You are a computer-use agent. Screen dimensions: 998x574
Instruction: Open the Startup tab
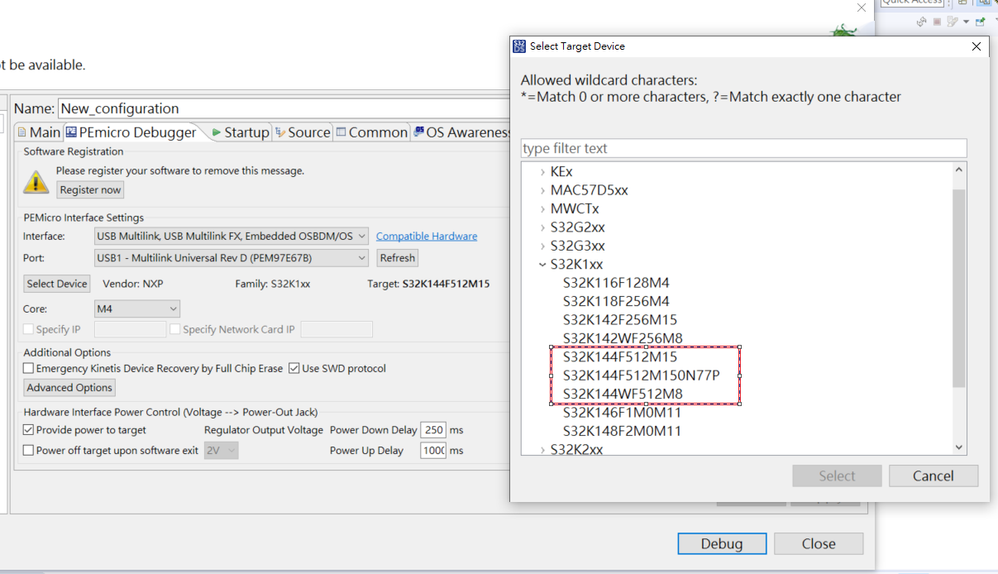(241, 132)
